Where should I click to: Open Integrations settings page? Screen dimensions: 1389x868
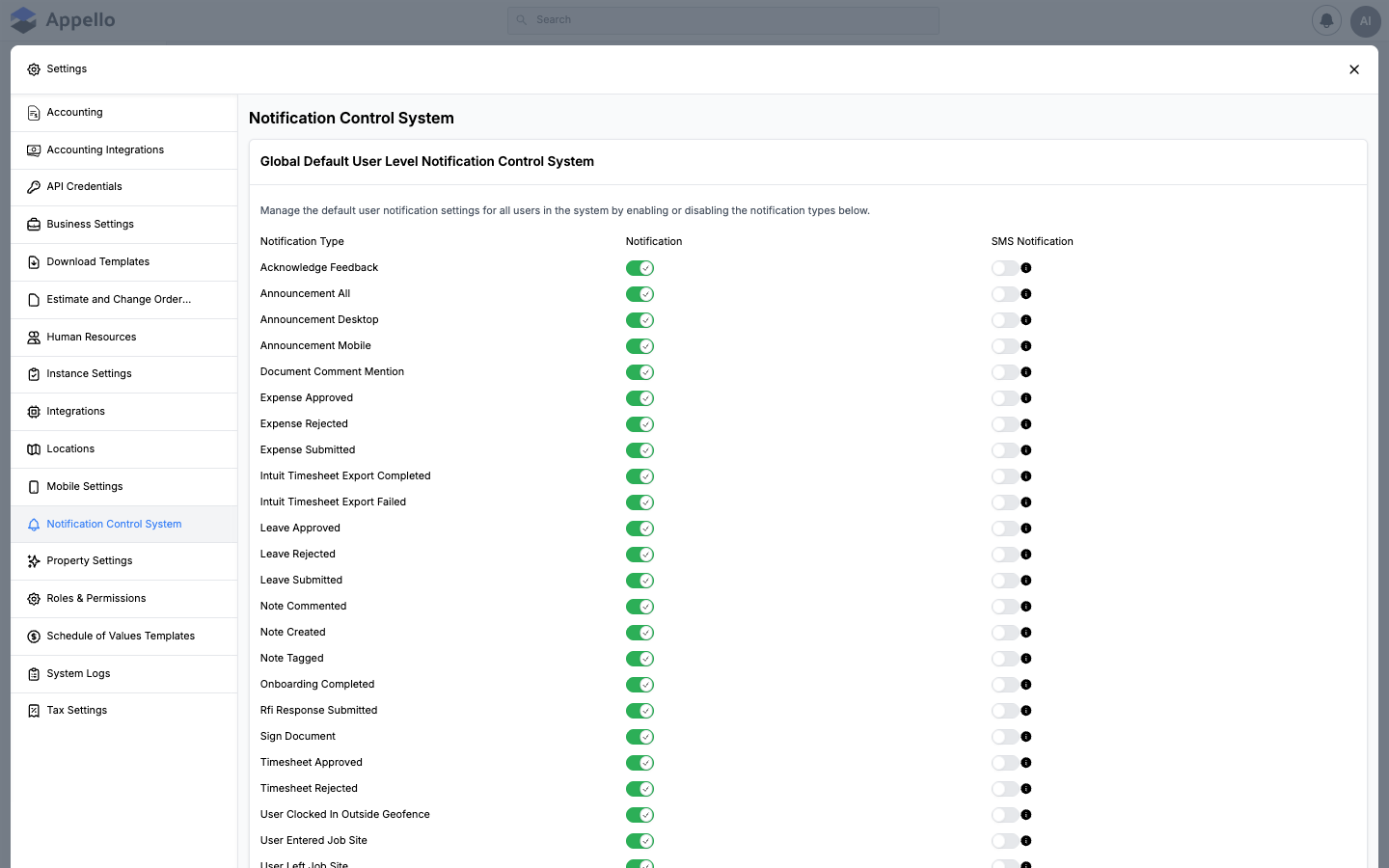[x=123, y=412]
